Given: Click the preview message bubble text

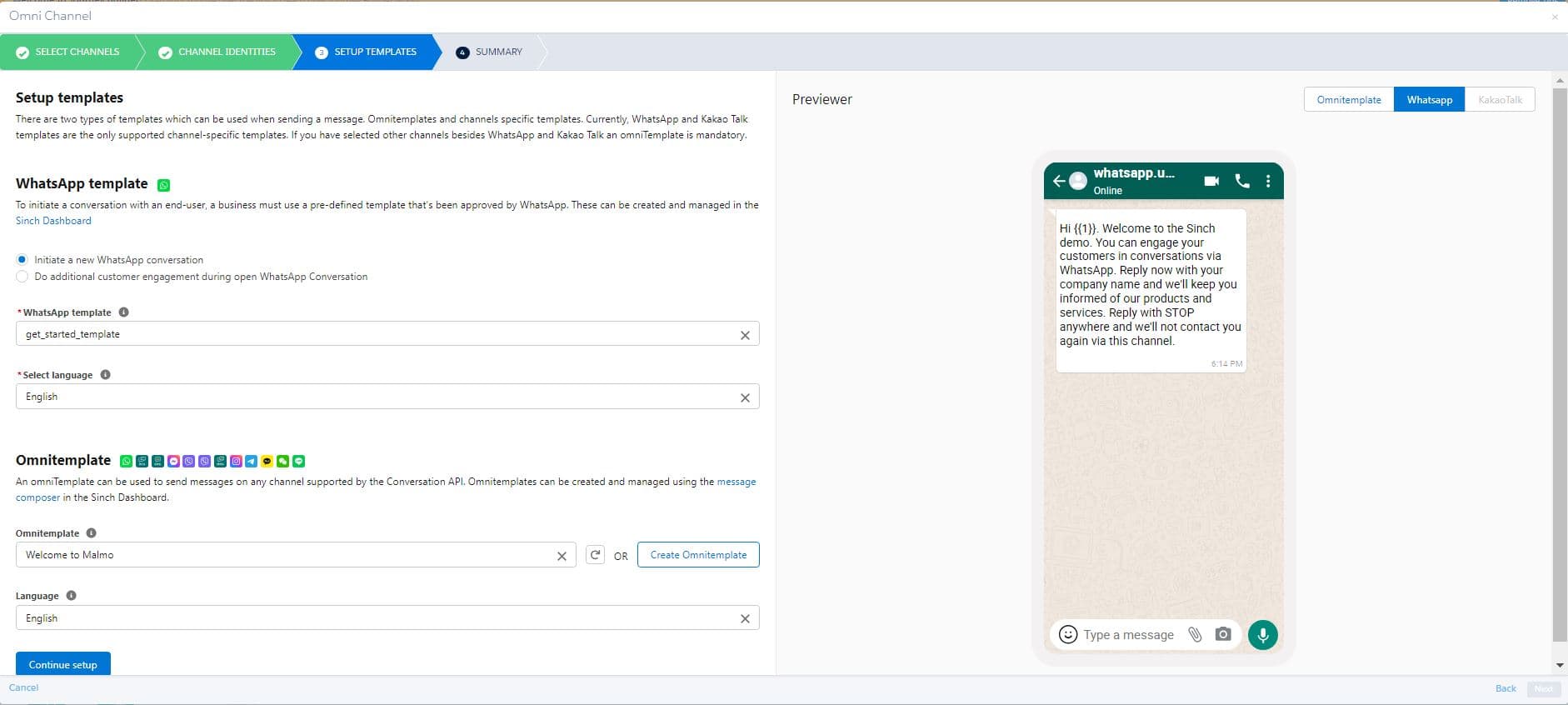Looking at the screenshot, I should click(1150, 284).
